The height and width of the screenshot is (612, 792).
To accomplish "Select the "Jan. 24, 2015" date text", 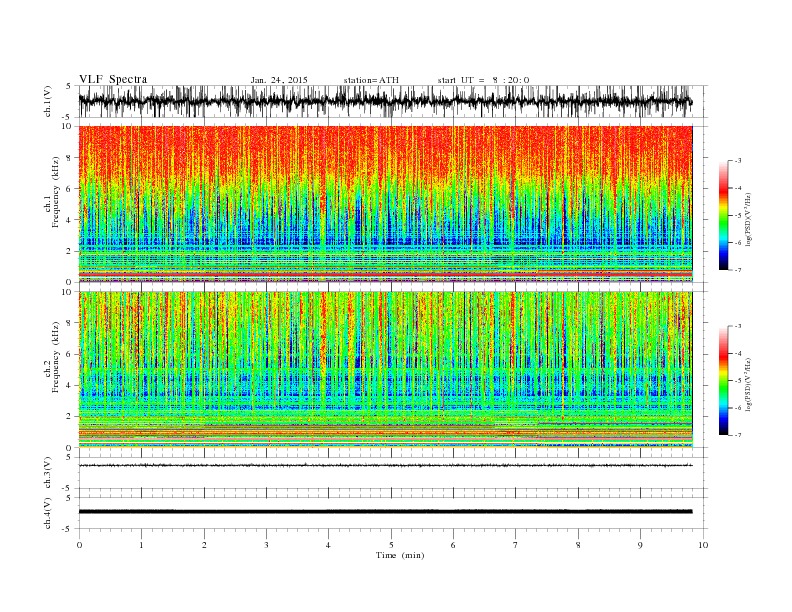I will (279, 80).
